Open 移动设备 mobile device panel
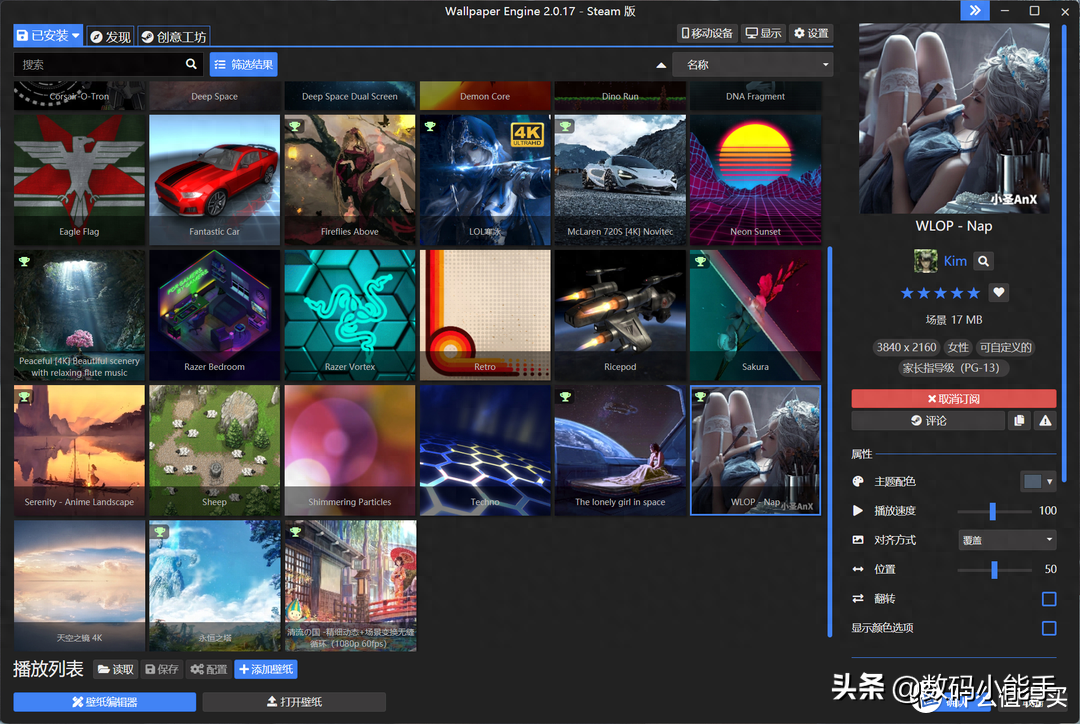Viewport: 1080px width, 724px height. click(x=707, y=33)
